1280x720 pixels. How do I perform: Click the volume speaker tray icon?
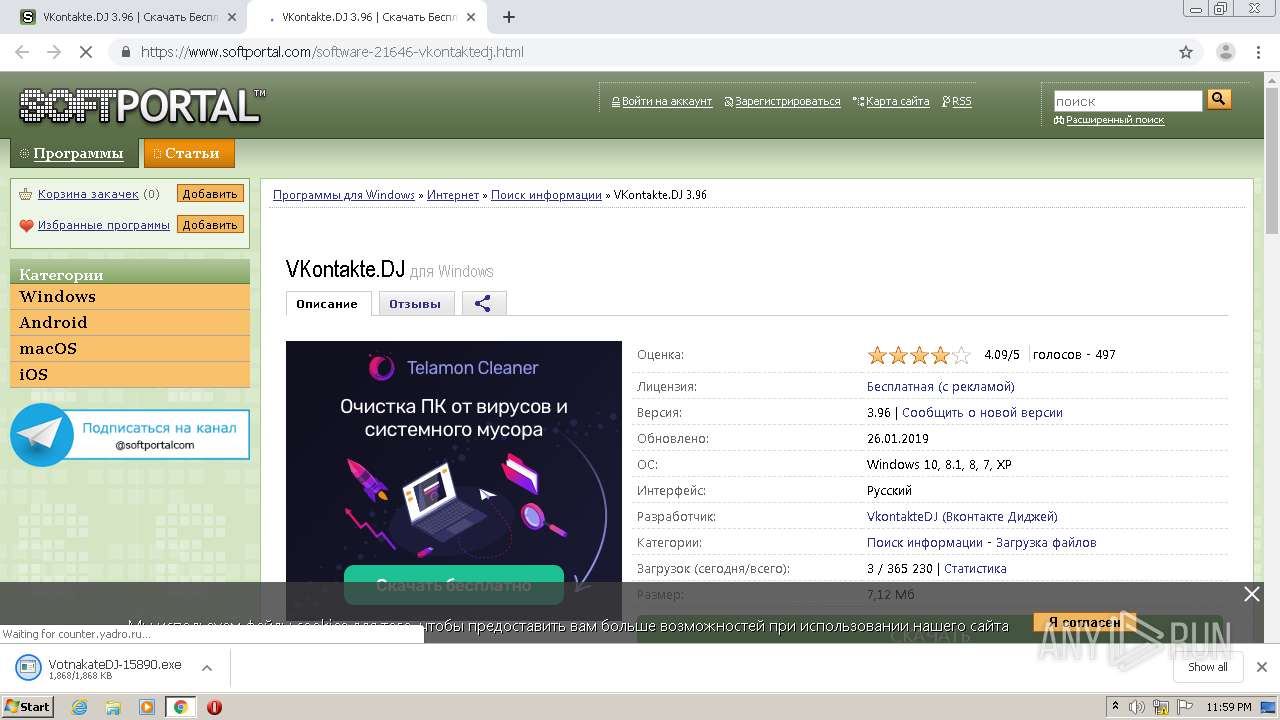coord(1137,707)
